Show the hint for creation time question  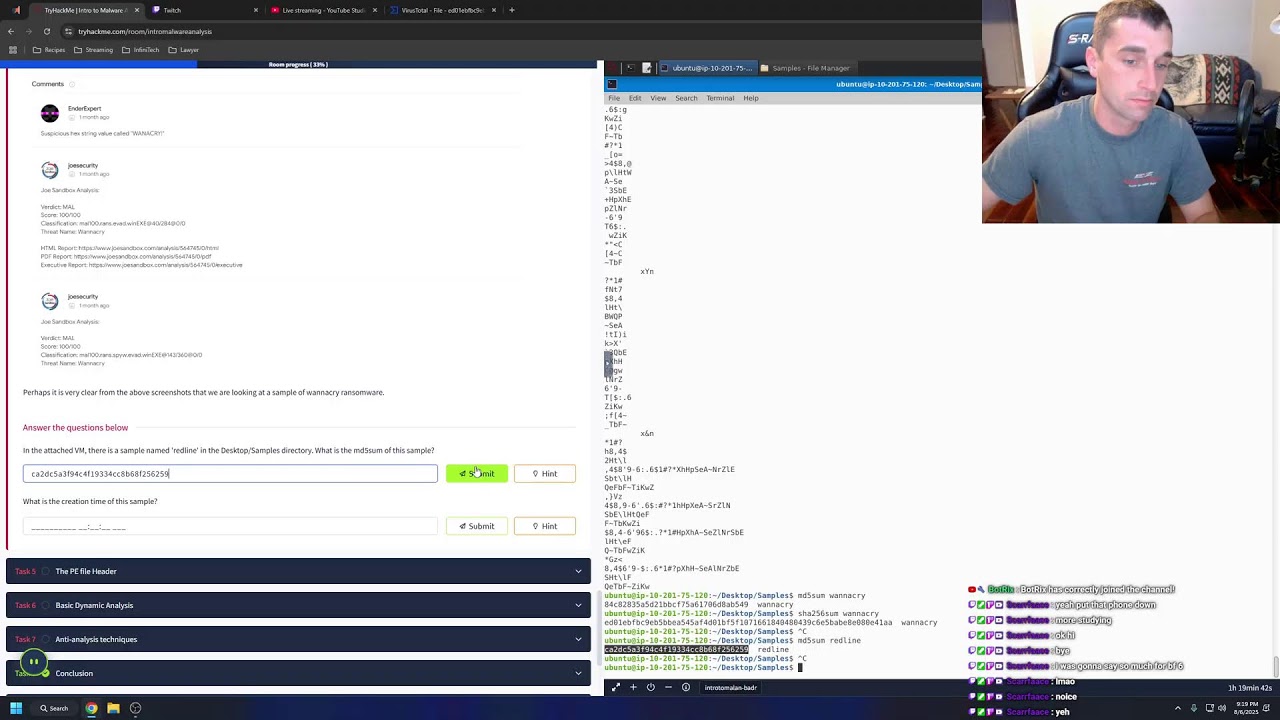click(544, 526)
